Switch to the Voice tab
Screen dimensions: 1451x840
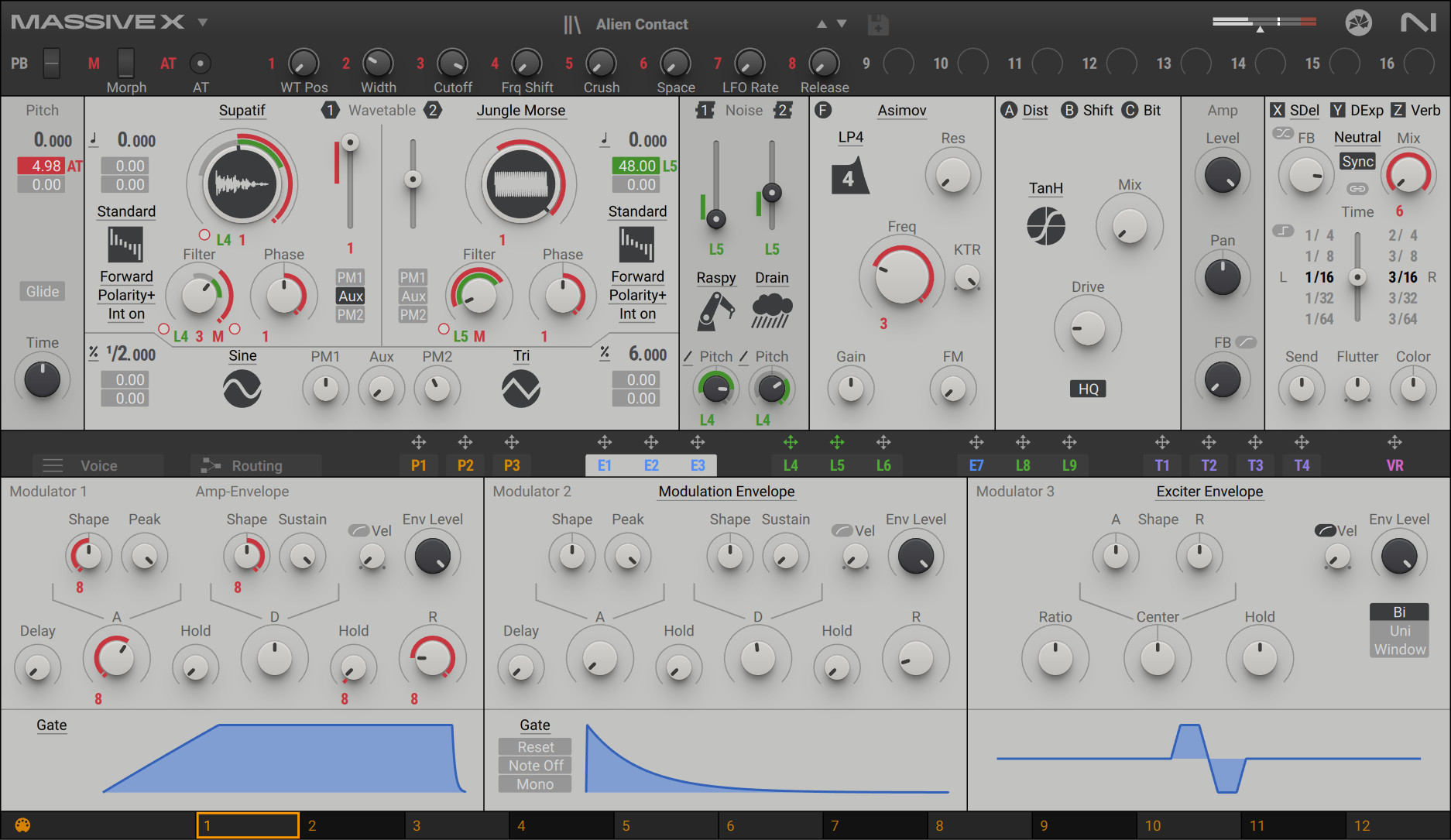point(98,465)
